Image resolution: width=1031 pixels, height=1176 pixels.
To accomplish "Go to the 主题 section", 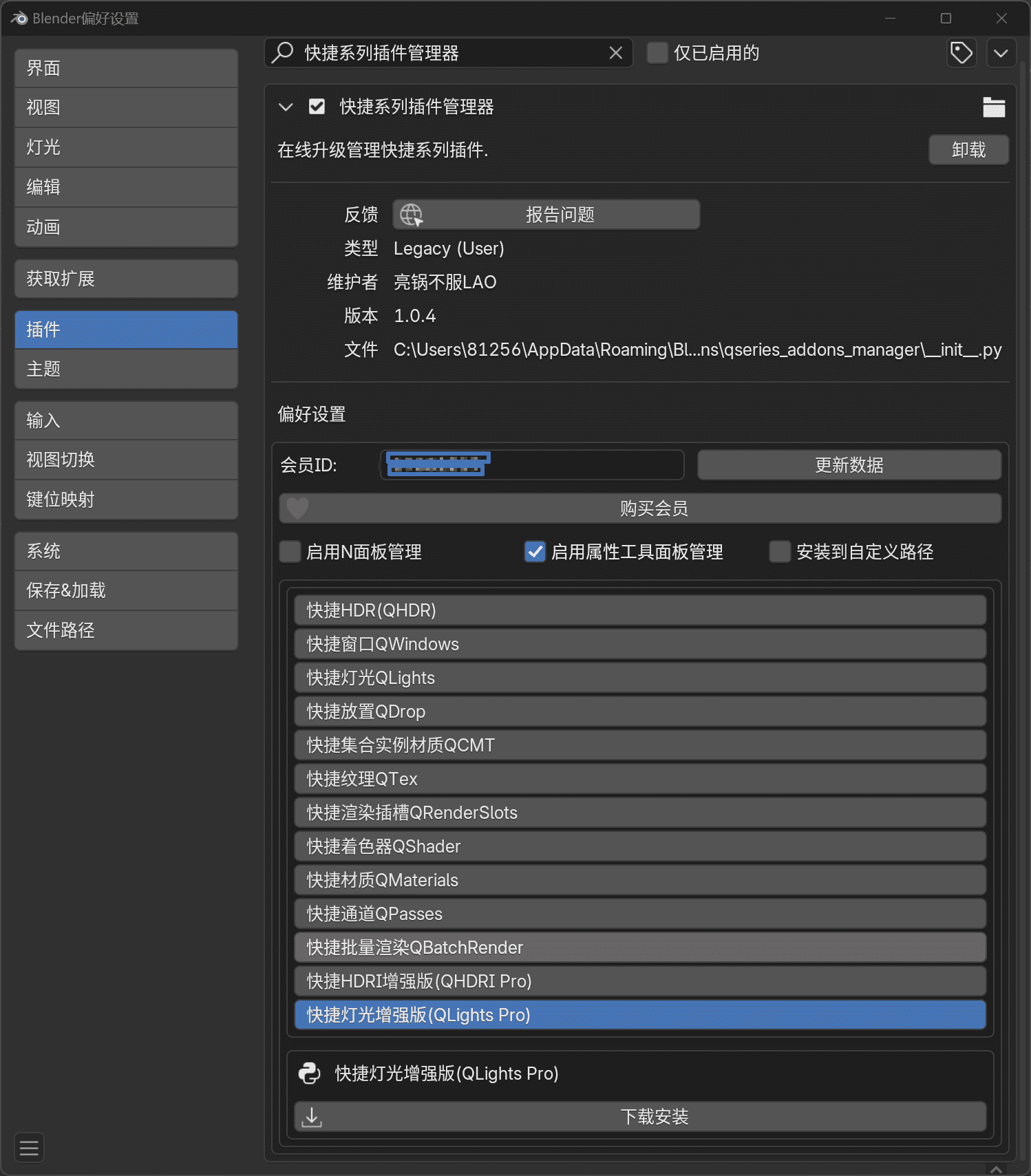I will click(x=126, y=369).
